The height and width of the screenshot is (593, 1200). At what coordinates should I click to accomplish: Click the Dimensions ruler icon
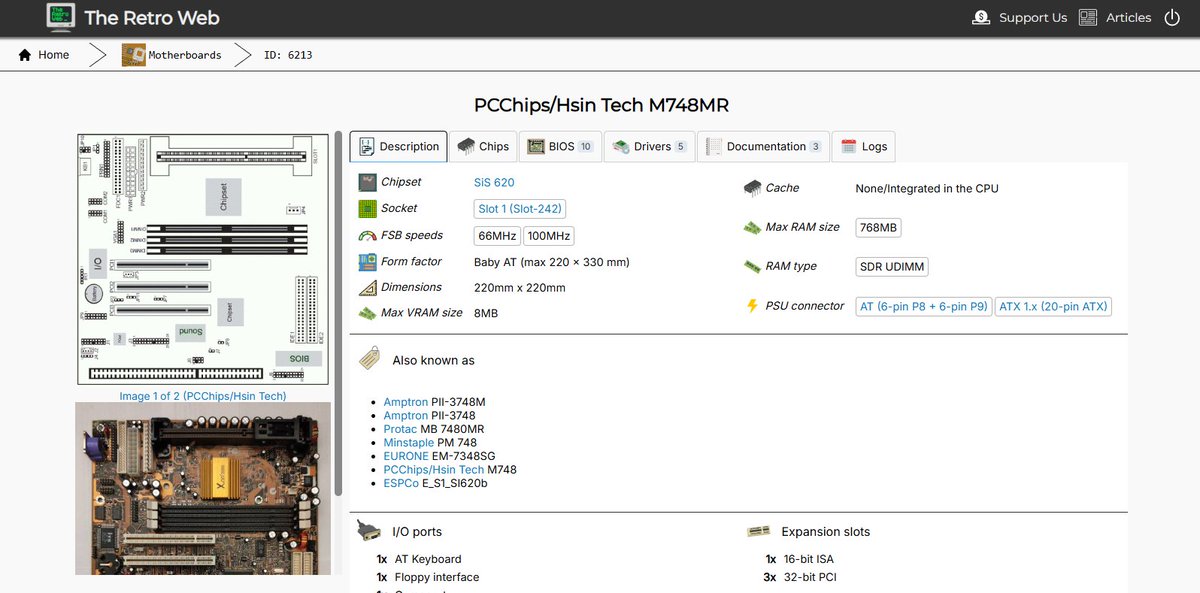[x=366, y=288]
